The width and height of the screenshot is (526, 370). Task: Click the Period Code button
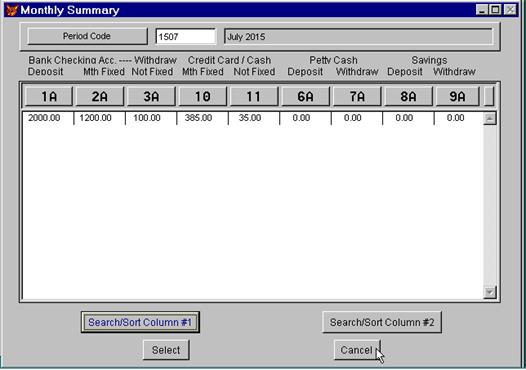coord(87,36)
